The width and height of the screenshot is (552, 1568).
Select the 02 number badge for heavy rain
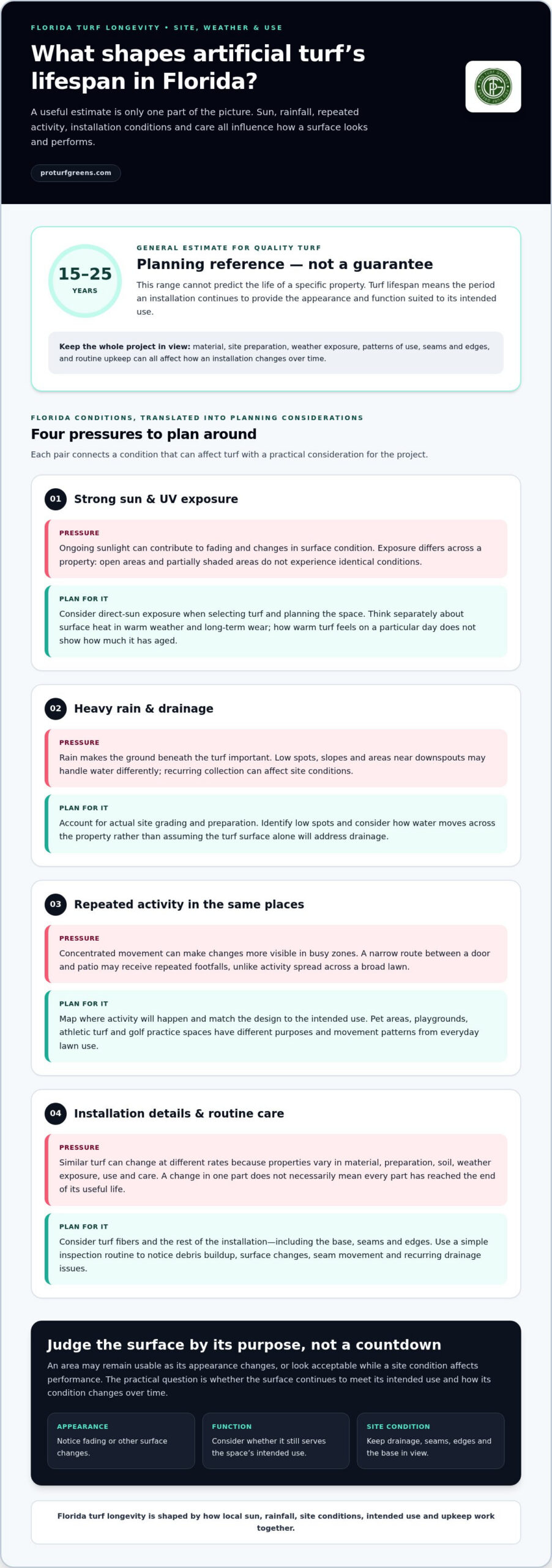(56, 708)
